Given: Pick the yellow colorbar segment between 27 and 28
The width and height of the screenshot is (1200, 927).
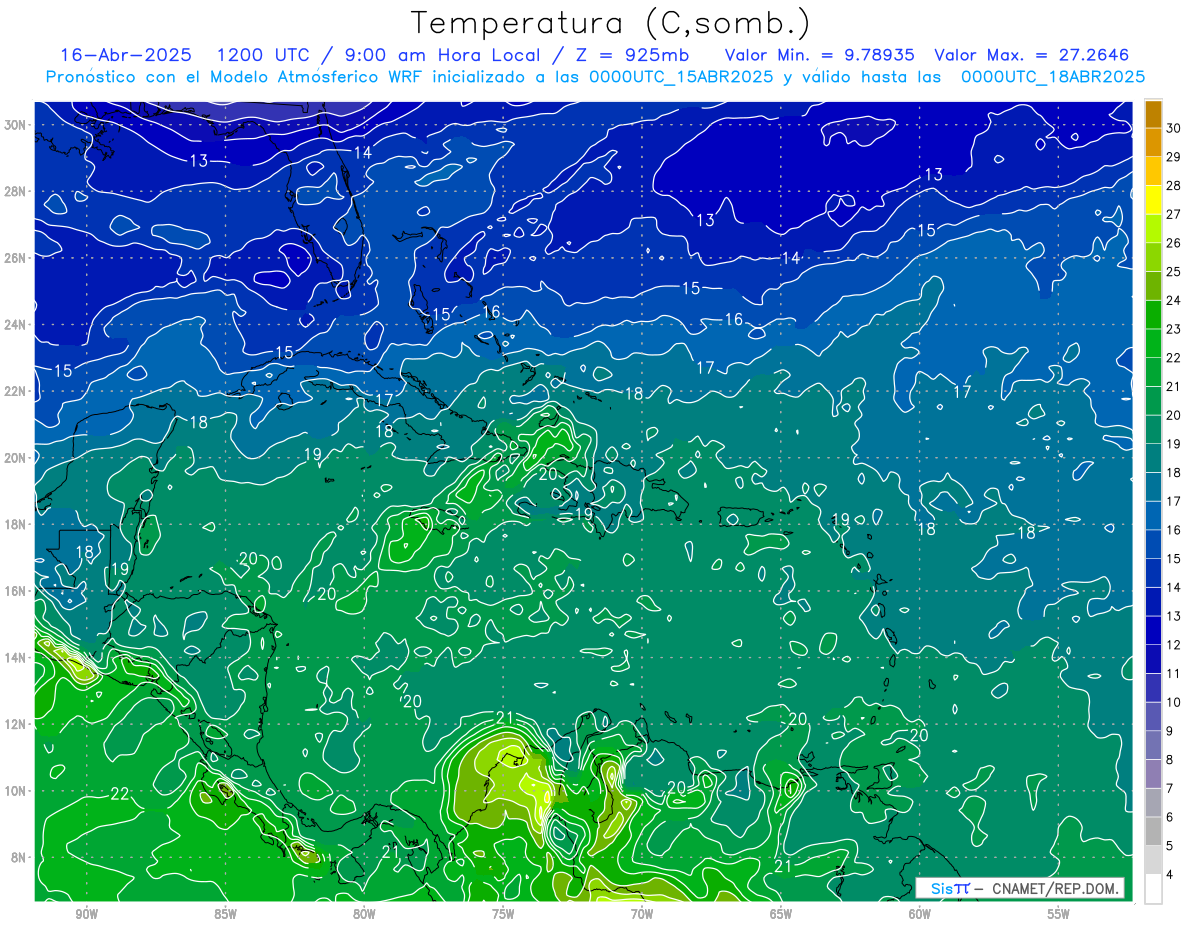Looking at the screenshot, I should [x=1153, y=200].
